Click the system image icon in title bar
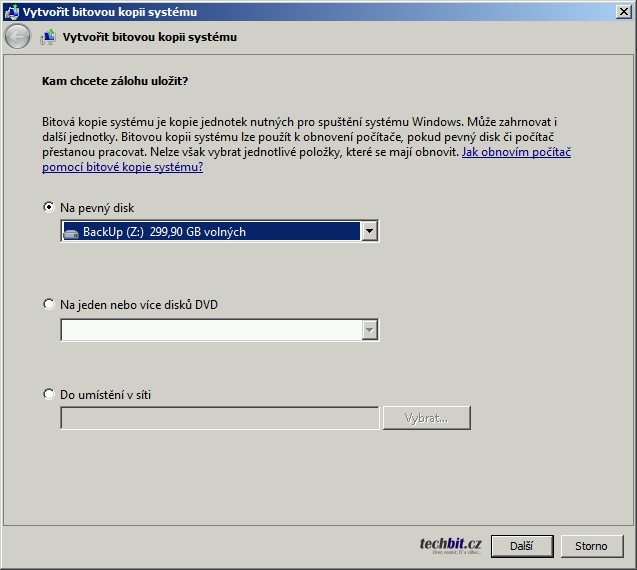 pos(11,11)
